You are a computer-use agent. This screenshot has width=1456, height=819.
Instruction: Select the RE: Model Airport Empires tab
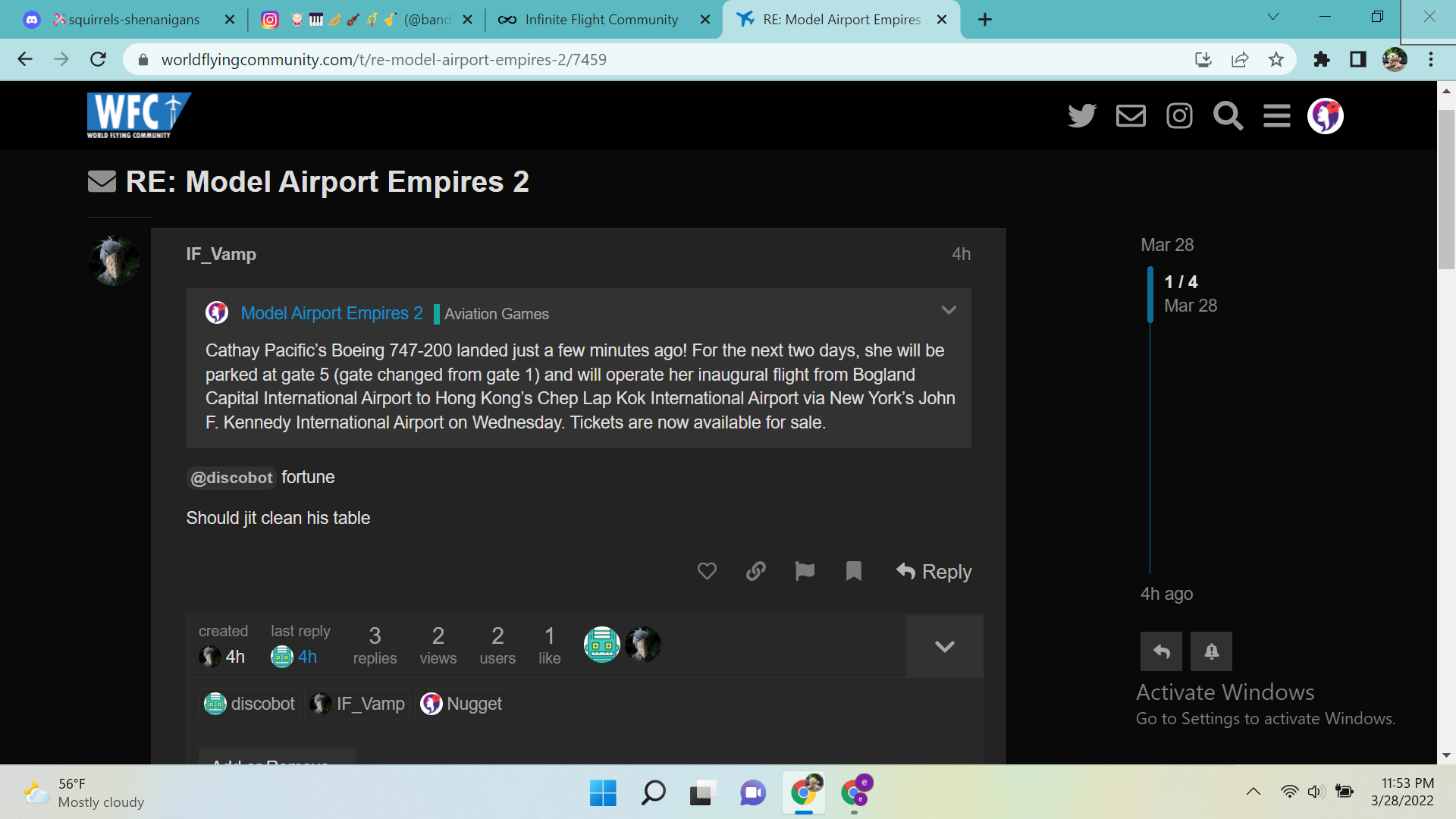pos(841,20)
